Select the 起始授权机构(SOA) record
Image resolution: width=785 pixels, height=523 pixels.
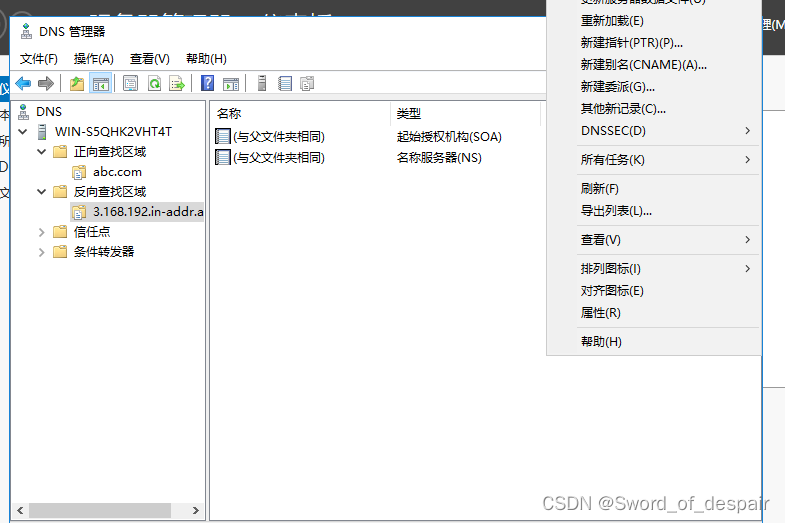449,137
